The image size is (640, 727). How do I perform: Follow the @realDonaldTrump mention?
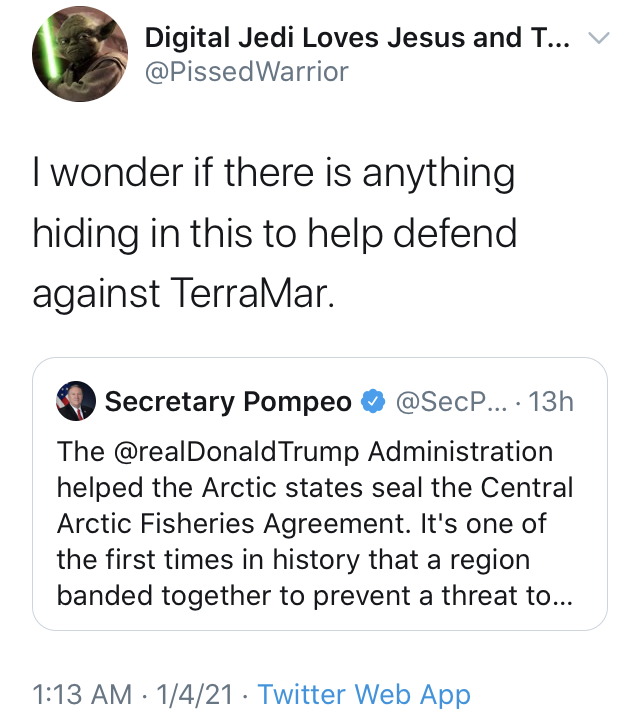[236, 452]
